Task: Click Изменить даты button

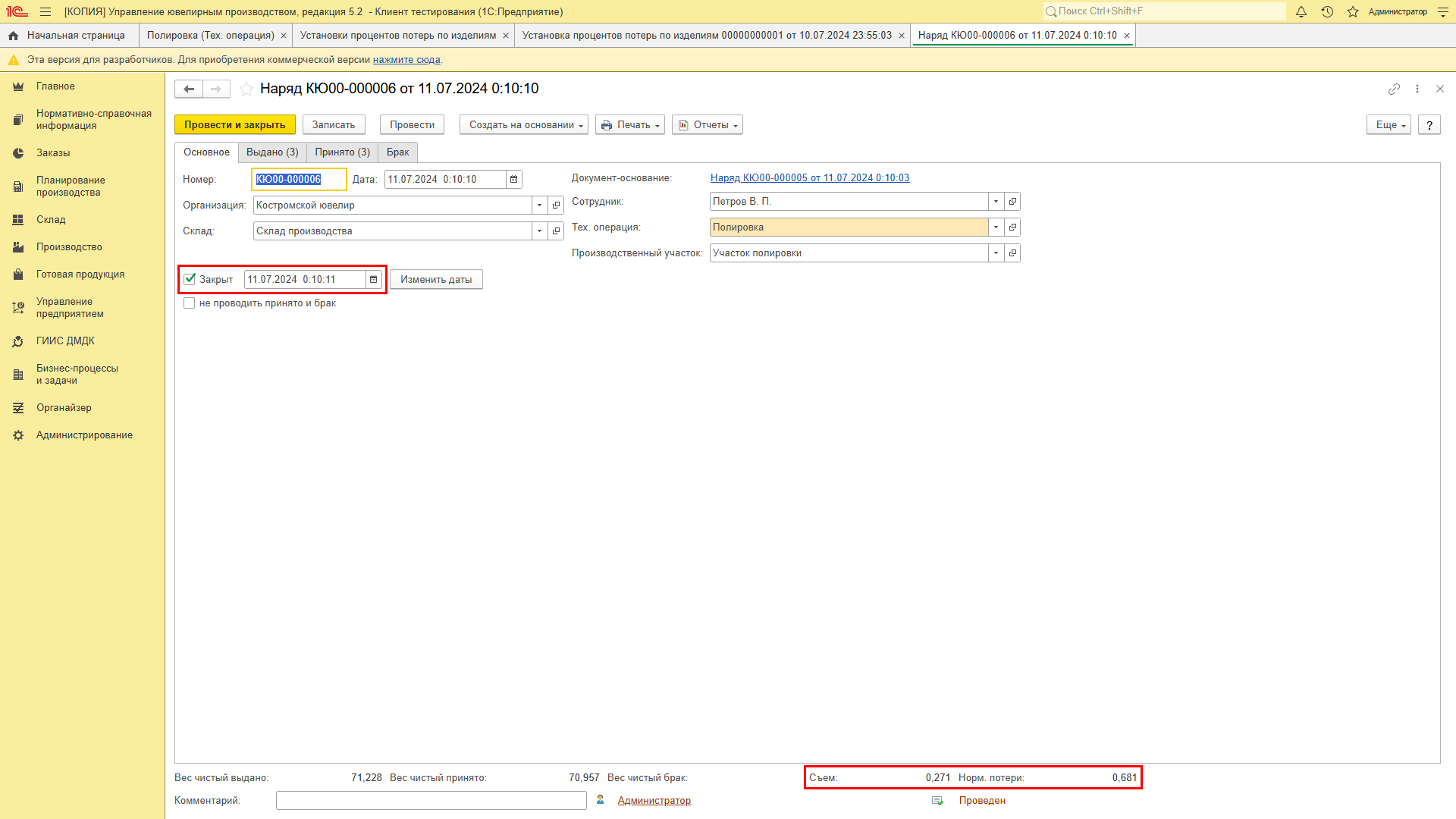Action: [x=436, y=280]
